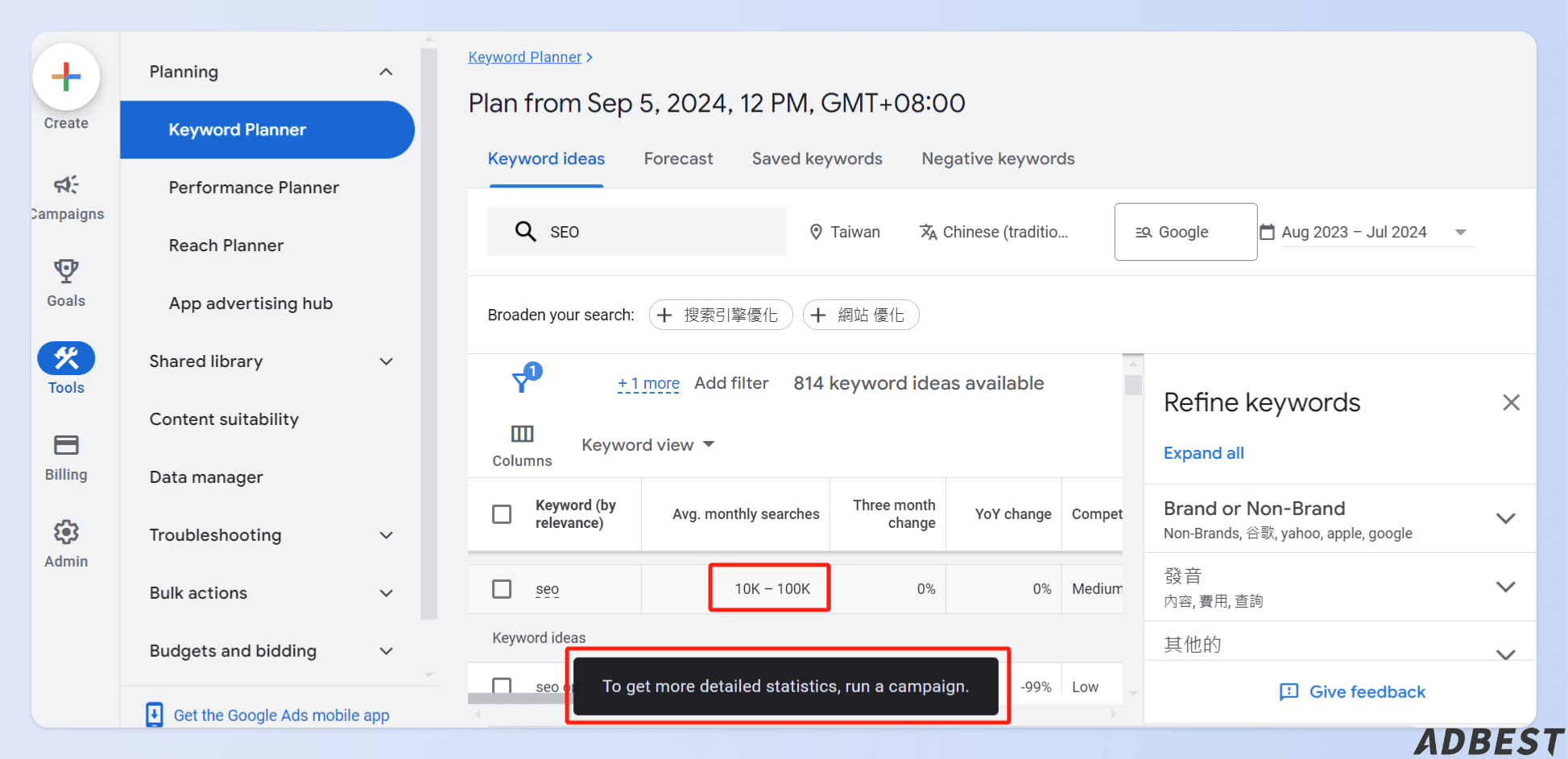The image size is (1568, 759).
Task: Click the Create plus icon
Action: (66, 77)
